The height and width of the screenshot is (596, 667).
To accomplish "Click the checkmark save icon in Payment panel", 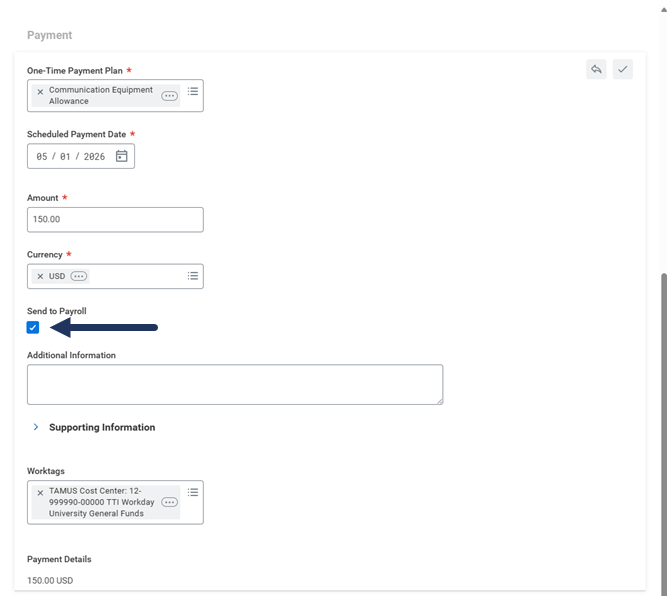I will click(622, 69).
